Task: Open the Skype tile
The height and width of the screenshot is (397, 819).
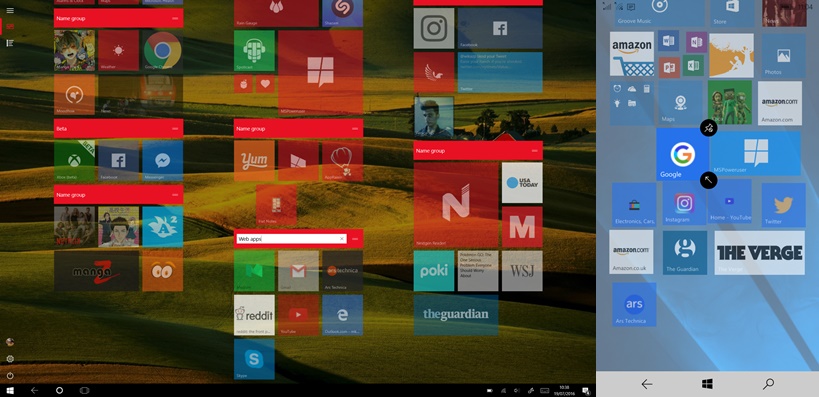Action: [x=254, y=359]
